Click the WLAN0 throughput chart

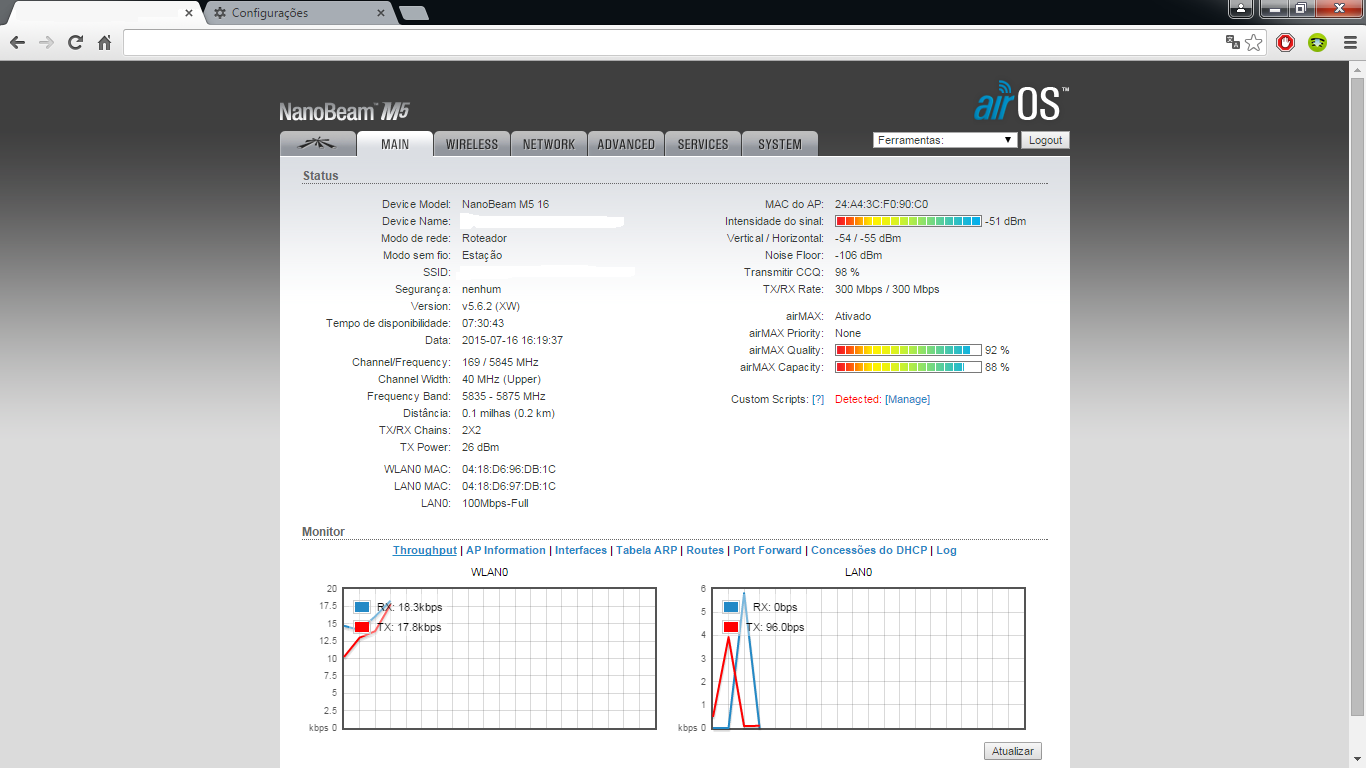pyautogui.click(x=499, y=658)
